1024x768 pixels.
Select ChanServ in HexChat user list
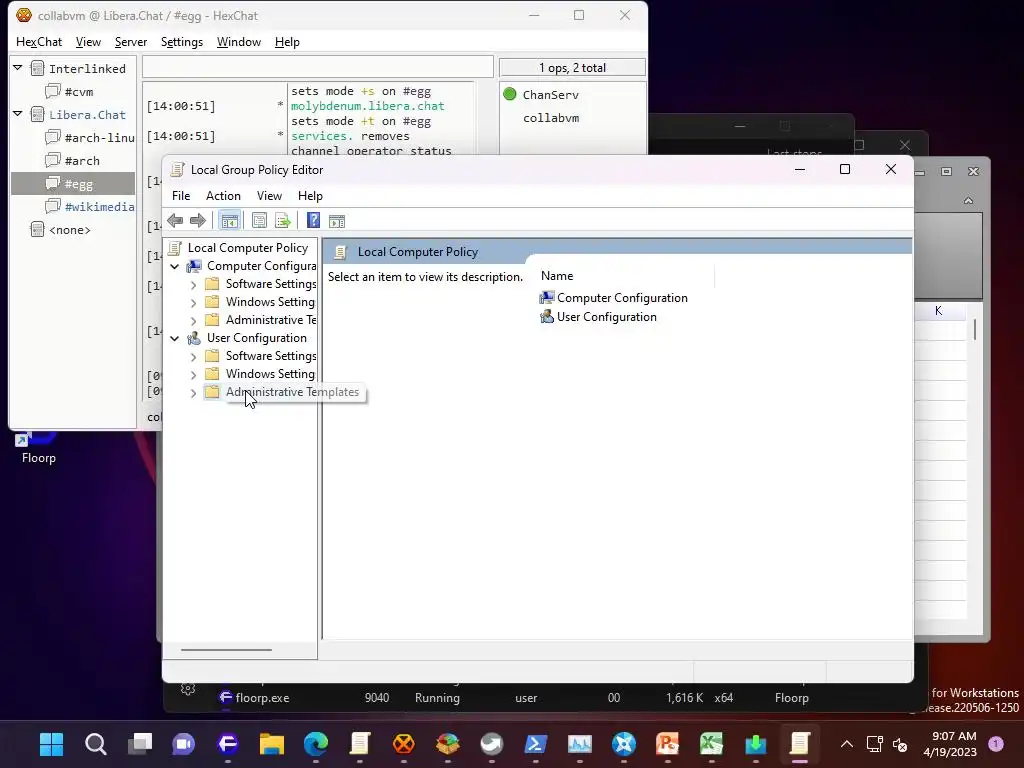click(x=551, y=95)
